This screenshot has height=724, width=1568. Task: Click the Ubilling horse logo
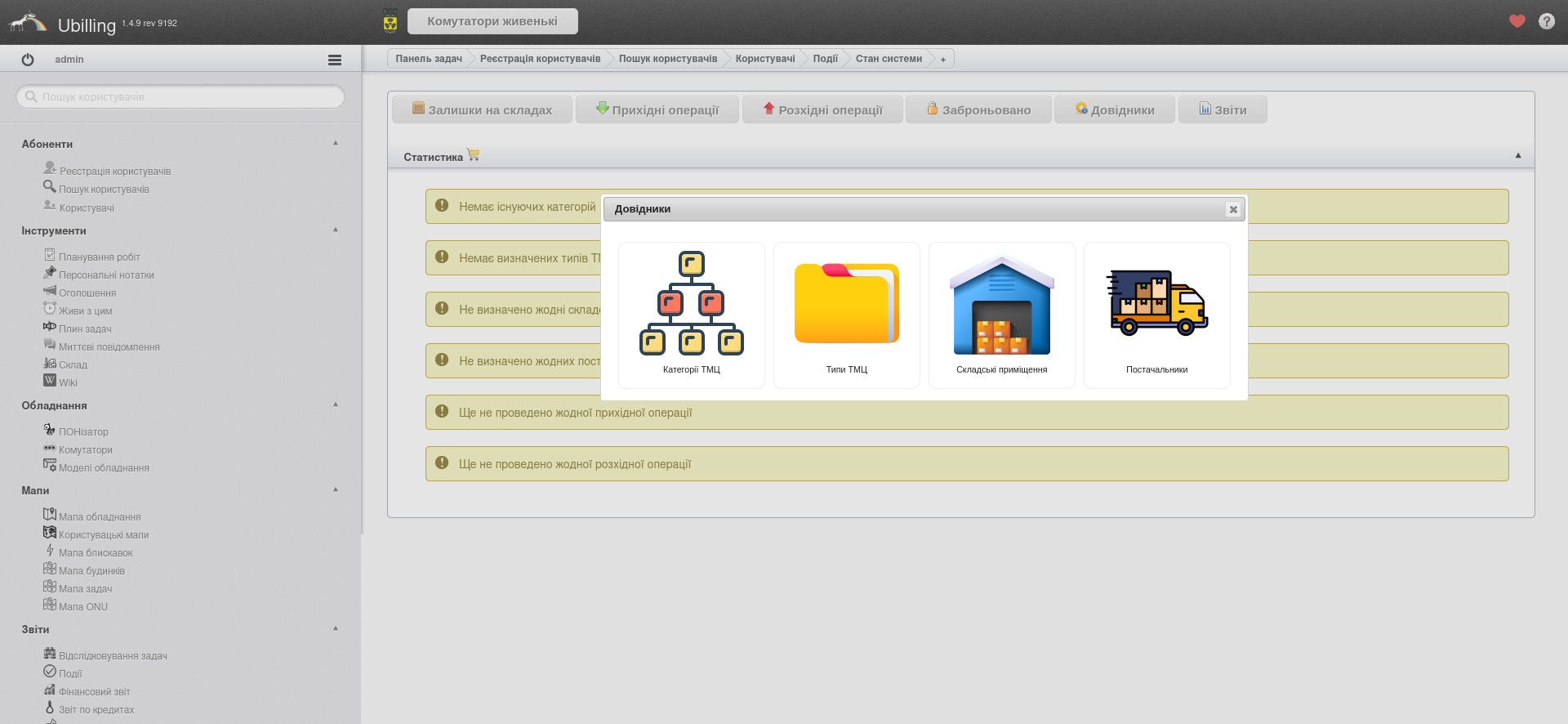[29, 22]
